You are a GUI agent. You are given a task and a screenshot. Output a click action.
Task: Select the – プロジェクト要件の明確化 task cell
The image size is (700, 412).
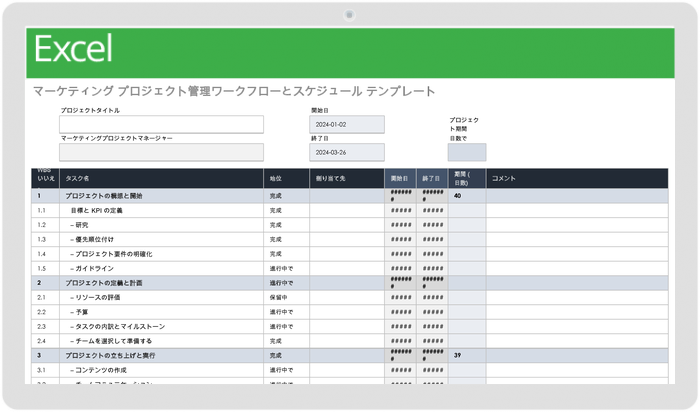tap(161, 254)
